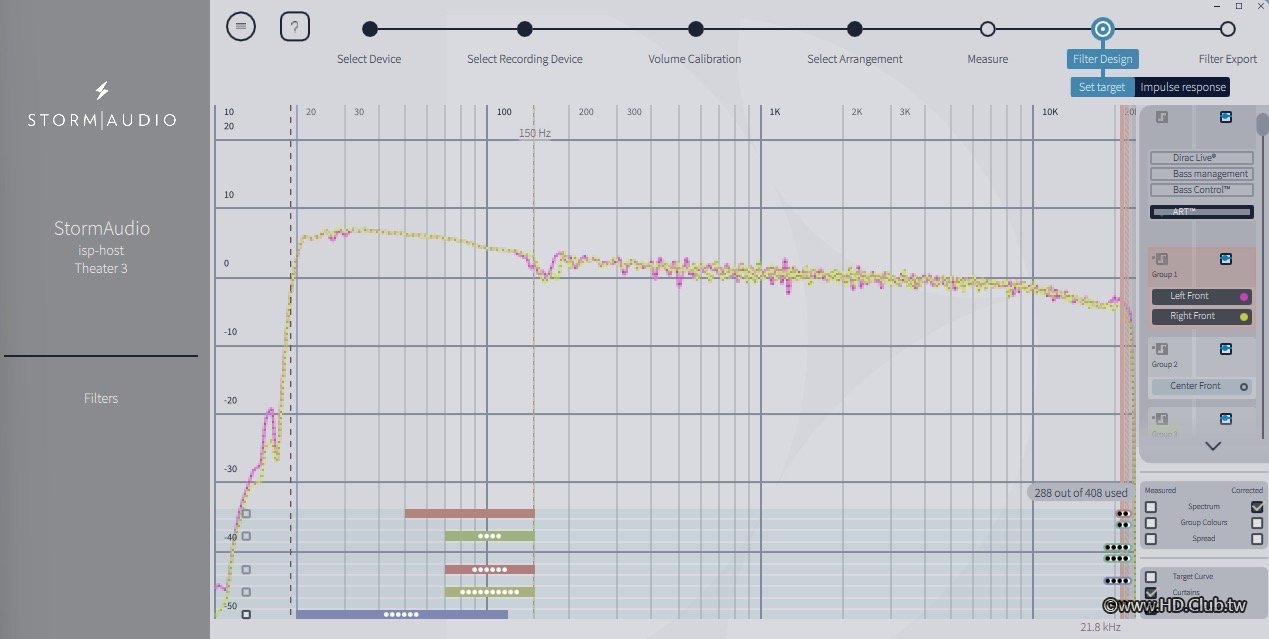Click the Group 3 blue link icon
This screenshot has width=1269, height=639.
pos(1226,418)
